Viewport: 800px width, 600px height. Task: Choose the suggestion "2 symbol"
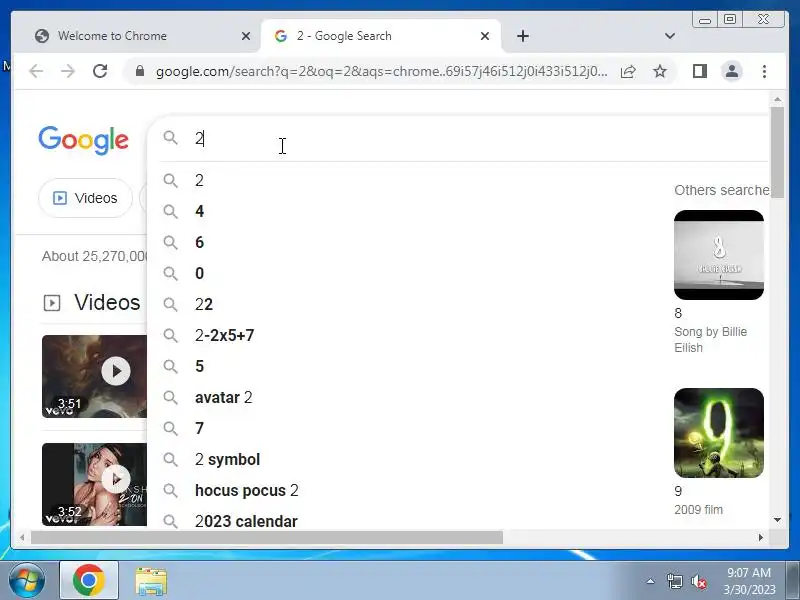[459, 460]
